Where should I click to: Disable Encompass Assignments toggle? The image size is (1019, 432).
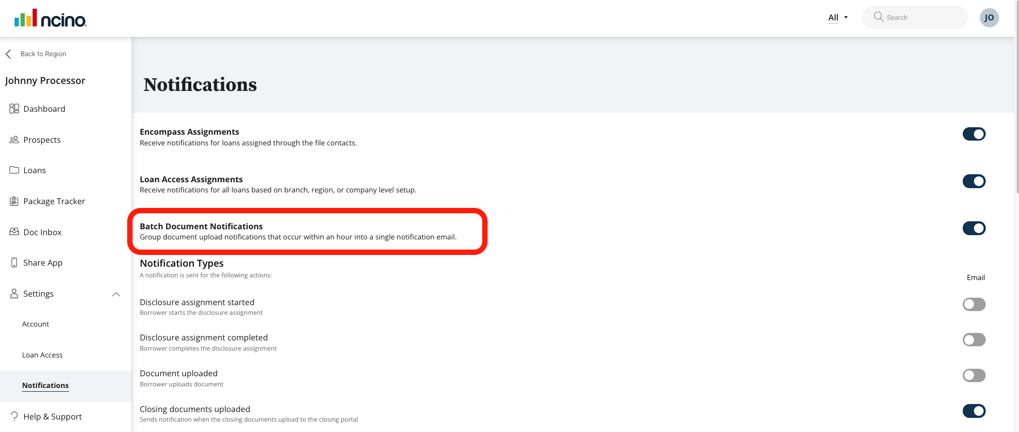[x=973, y=134]
